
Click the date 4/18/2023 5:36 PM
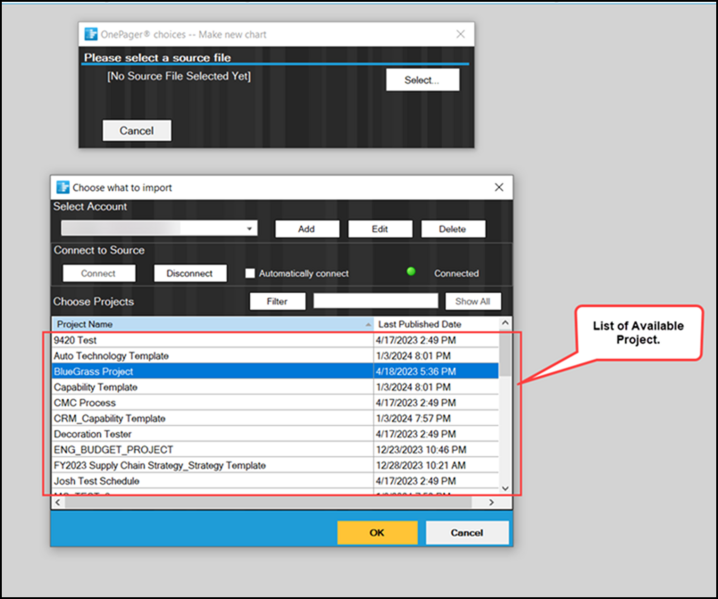(x=416, y=371)
